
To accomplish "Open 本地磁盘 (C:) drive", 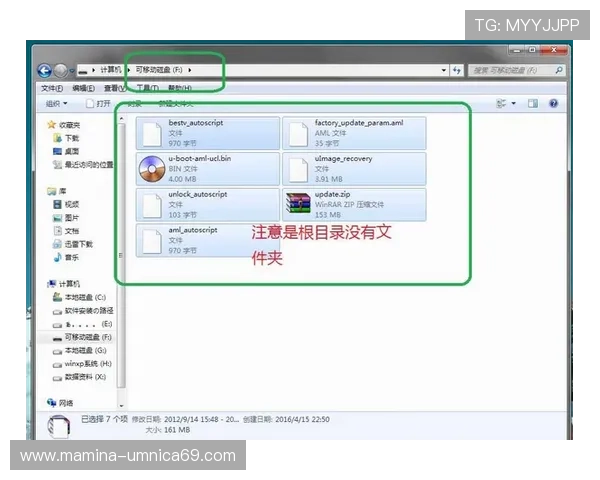I will point(85,297).
